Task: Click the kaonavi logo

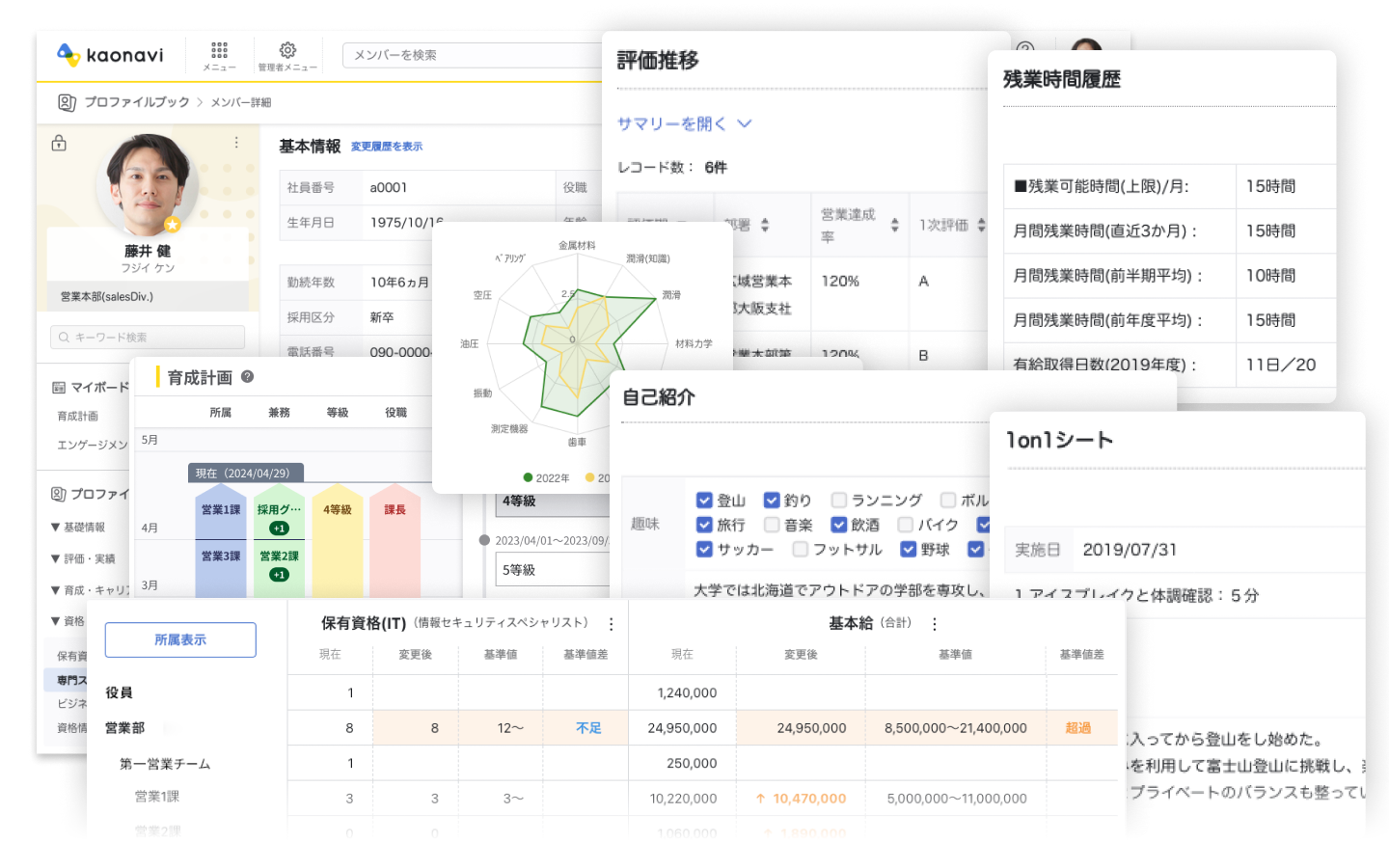Action: point(110,55)
